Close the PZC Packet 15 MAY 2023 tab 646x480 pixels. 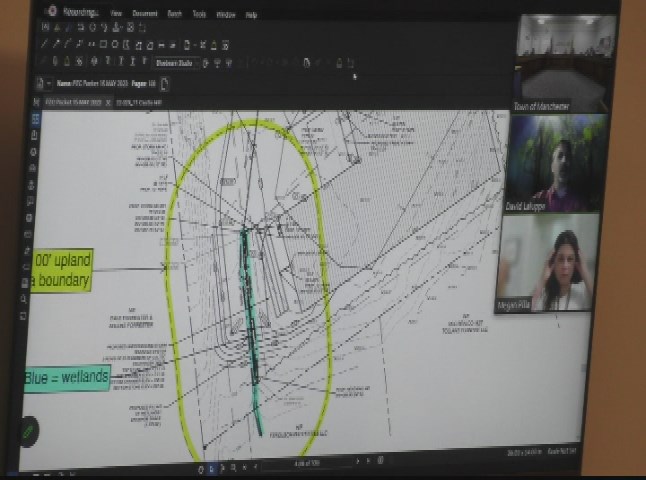point(108,102)
